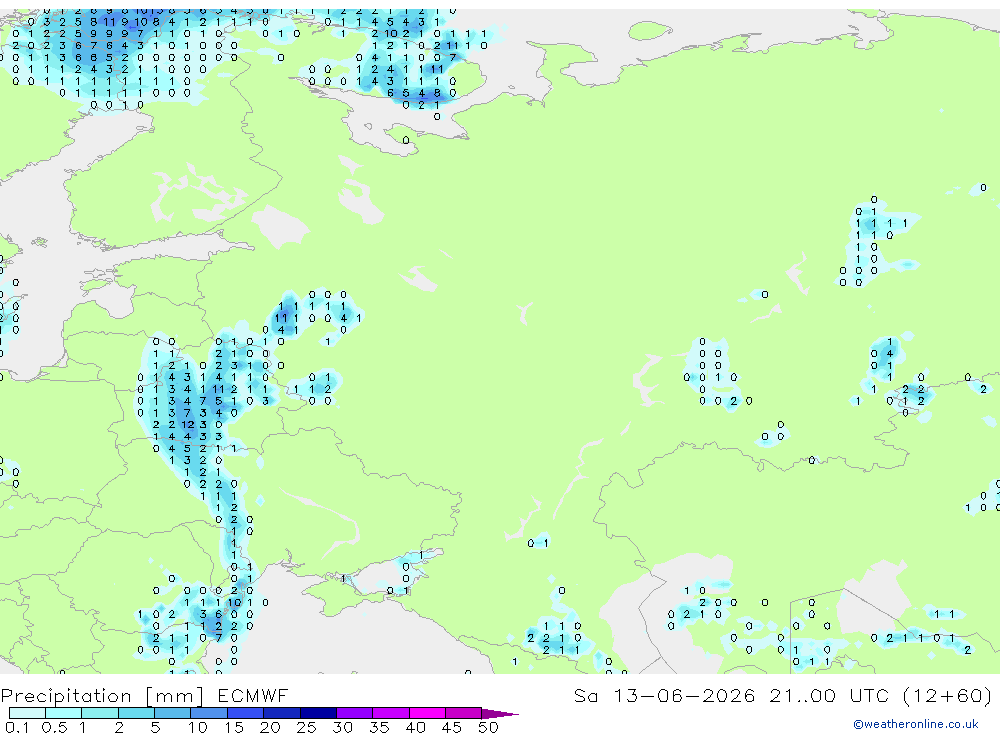Select the arrow-shaped above-50 mm legend swatch
The image size is (1000, 733).
(x=500, y=714)
